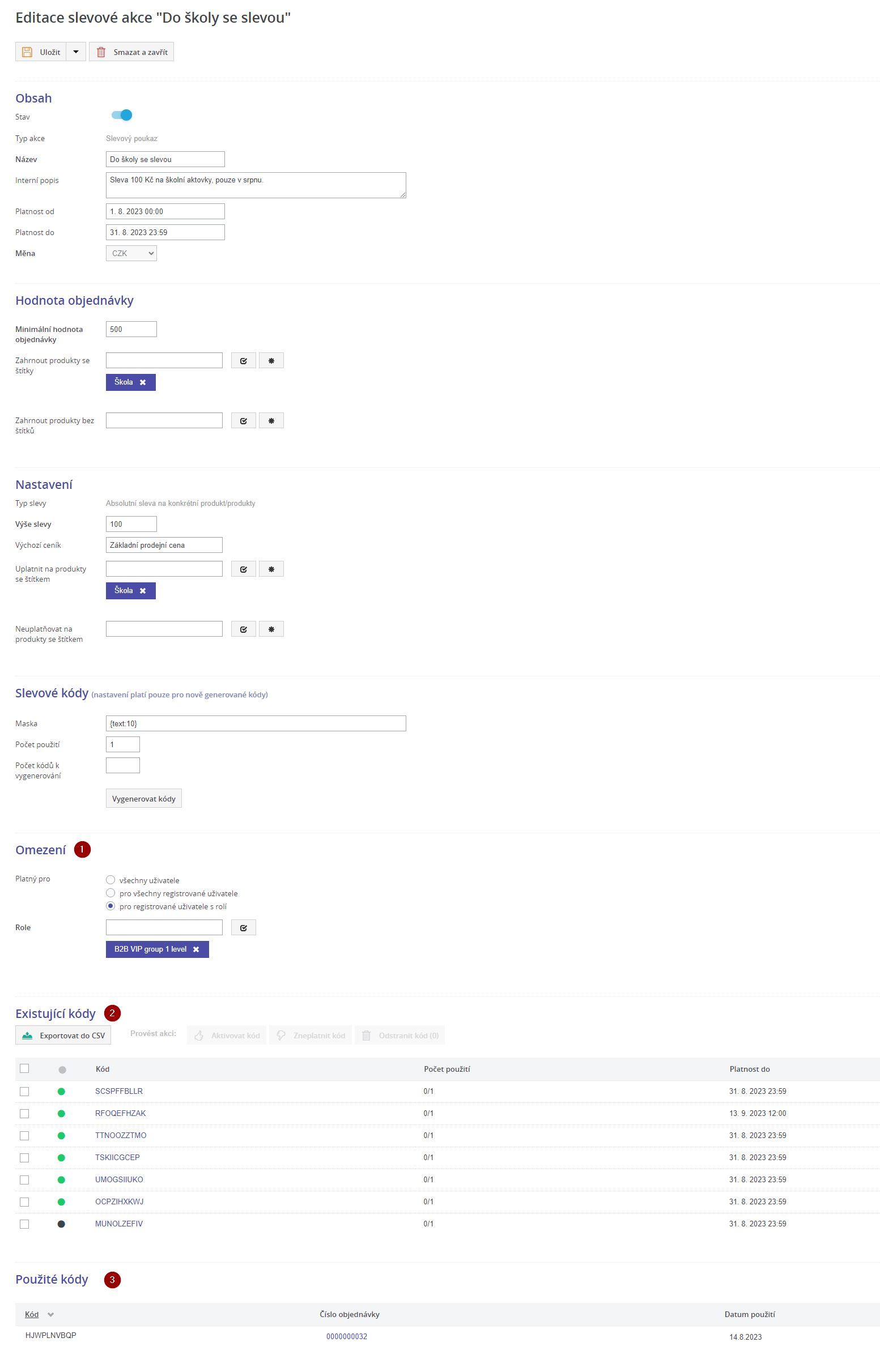Screen dimensions: 880x1372
Task: Click the asterisk icon beside Zahrnout produkty se štítky
Action: (x=271, y=360)
